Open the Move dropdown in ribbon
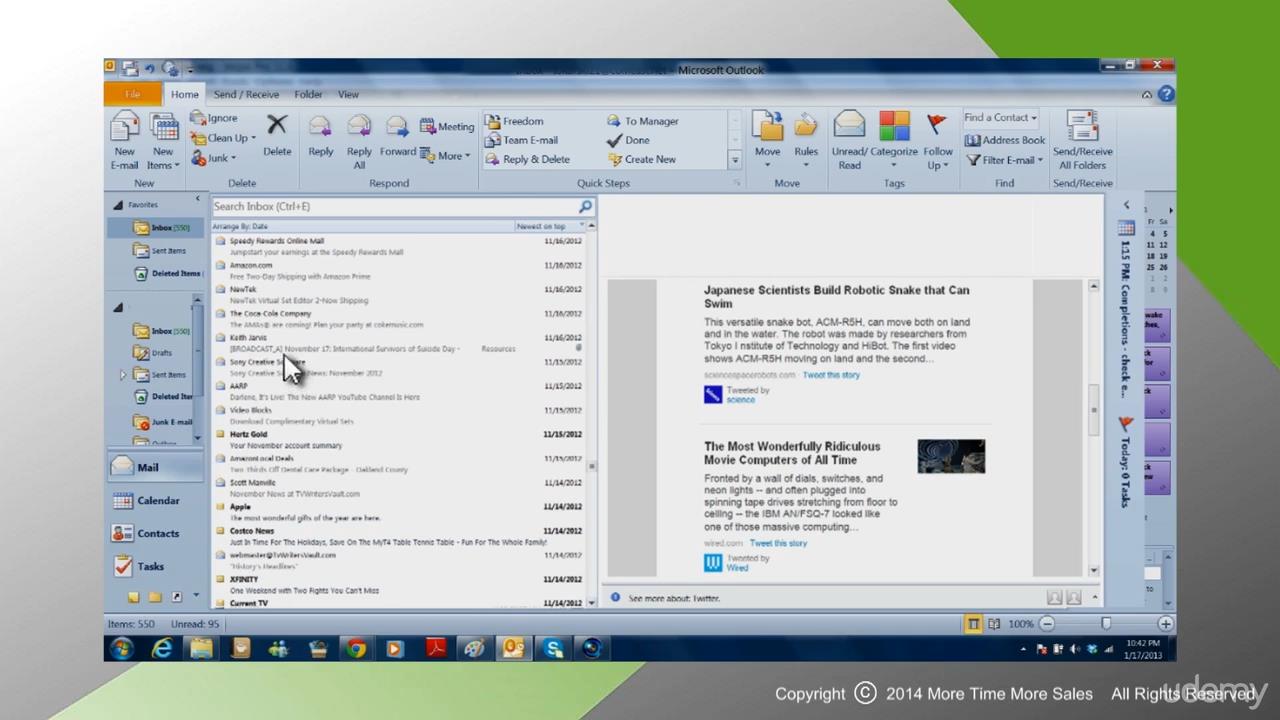1280x720 pixels. point(767,138)
